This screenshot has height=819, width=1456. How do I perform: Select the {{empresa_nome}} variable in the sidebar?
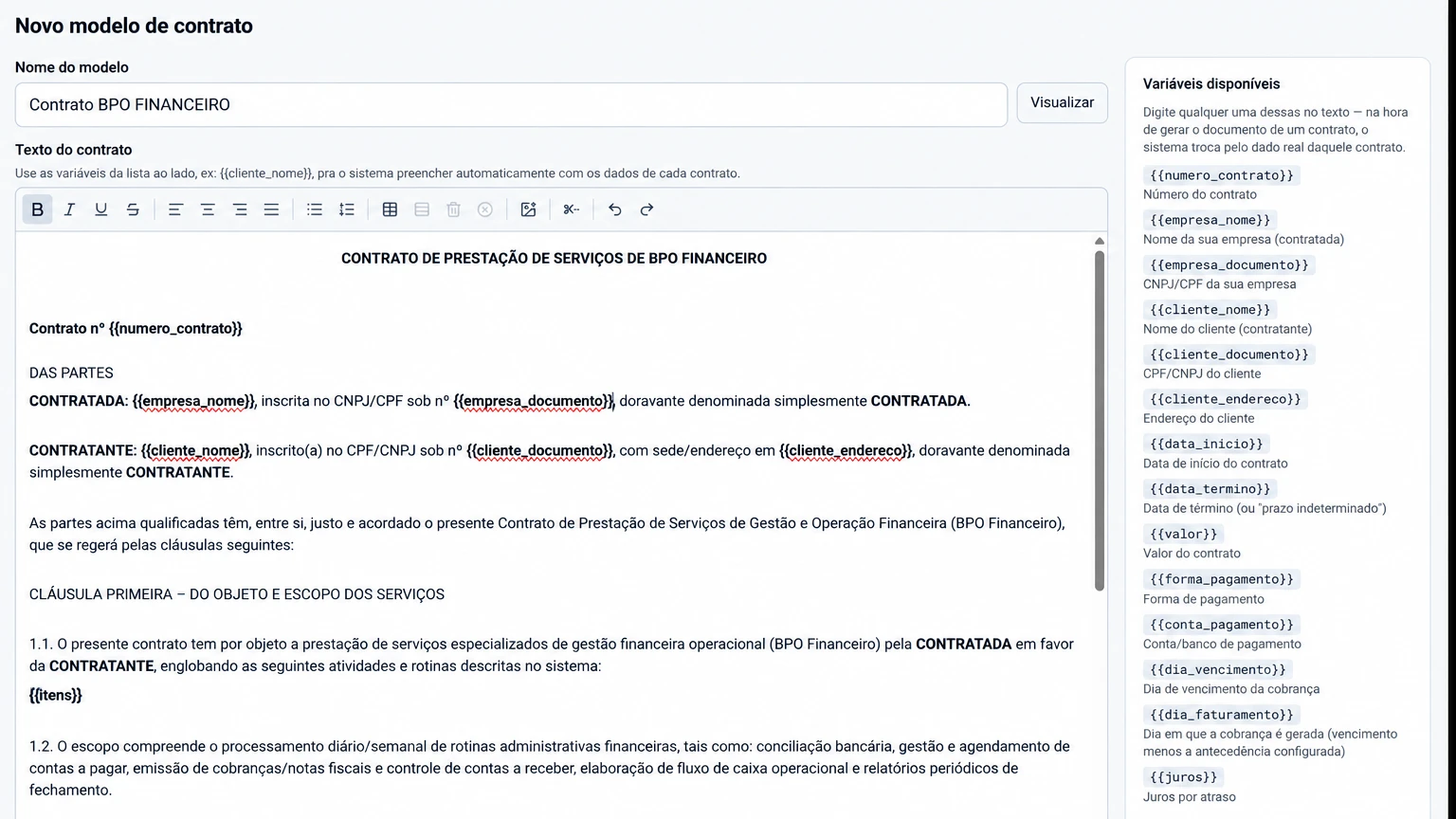pos(1210,220)
